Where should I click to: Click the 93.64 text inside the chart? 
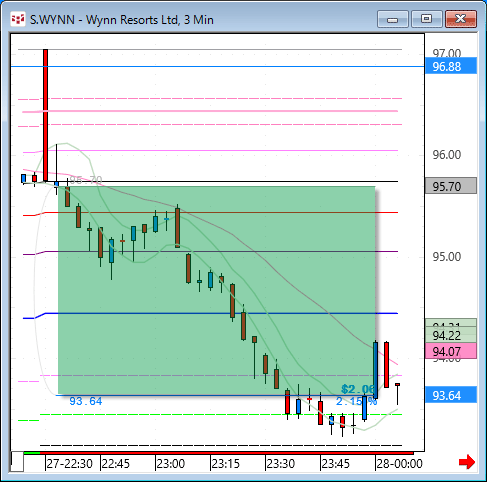[x=86, y=401]
